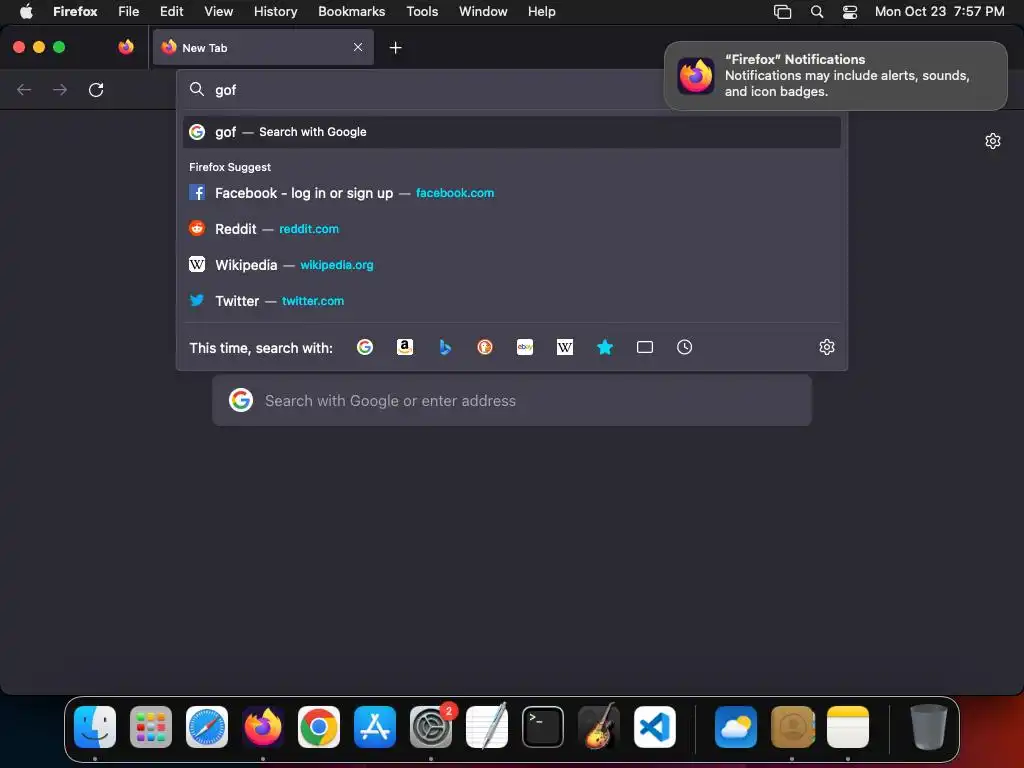Open Contacts from the Dock
1024x768 pixels.
[792, 727]
